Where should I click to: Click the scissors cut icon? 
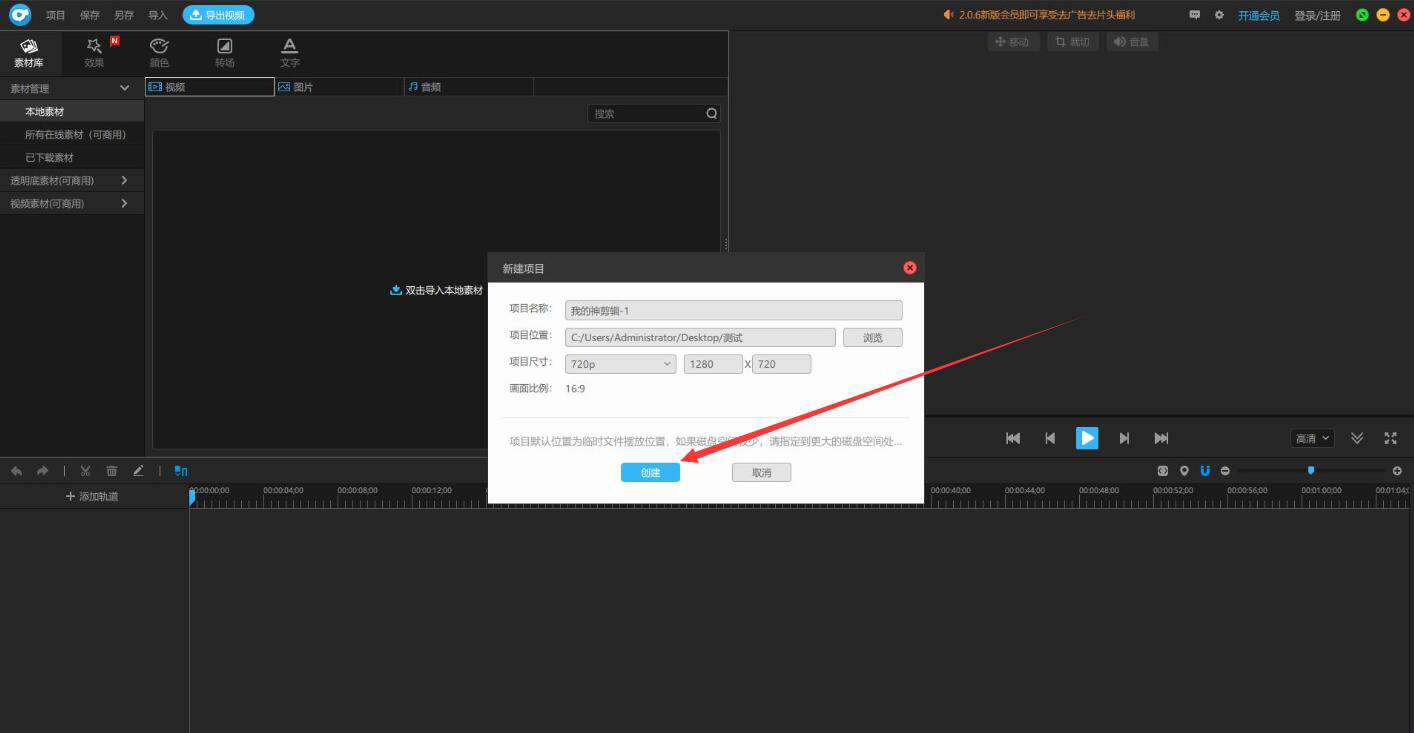pyautogui.click(x=86, y=470)
